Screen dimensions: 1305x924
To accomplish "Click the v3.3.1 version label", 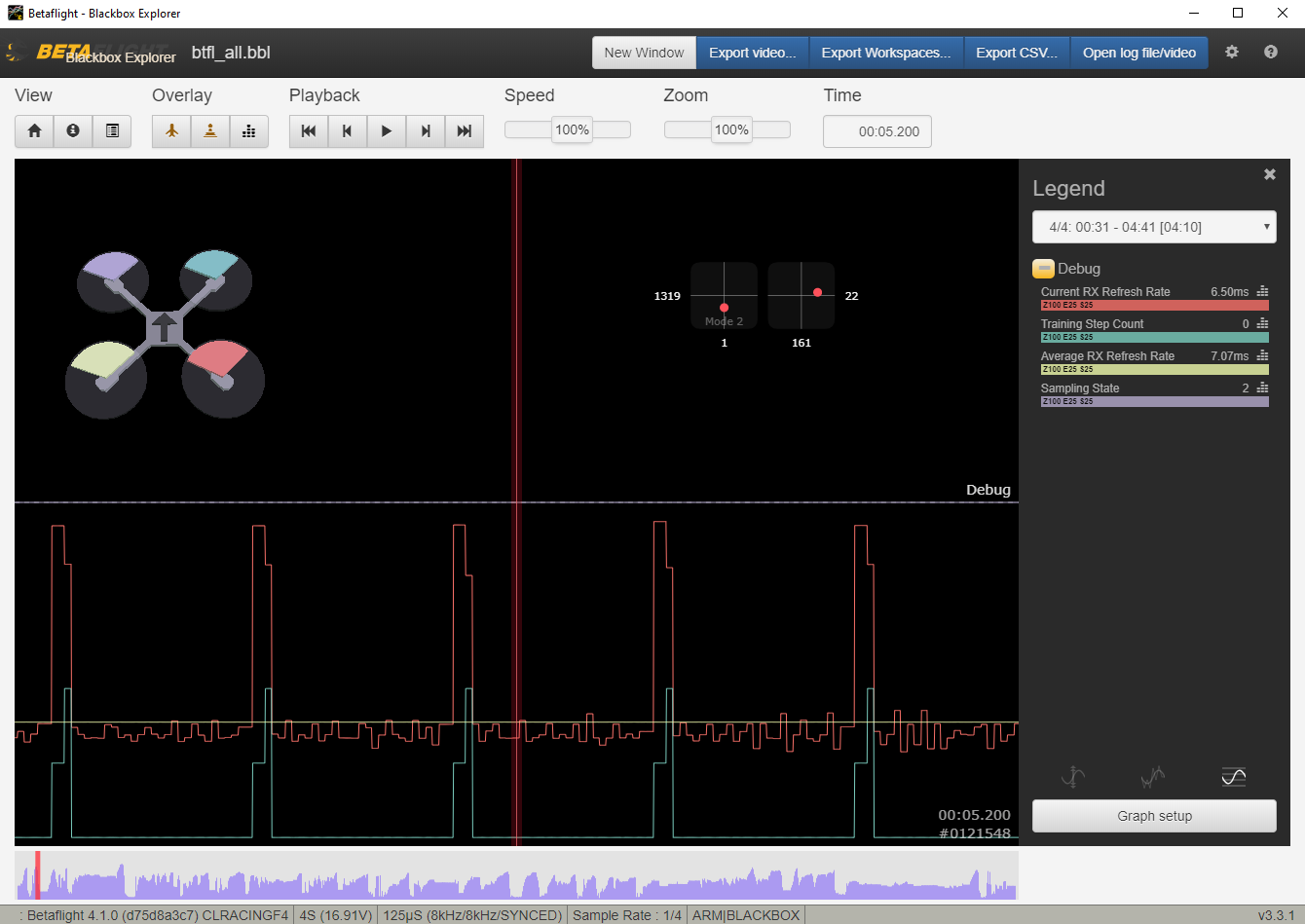I will click(x=1276, y=915).
